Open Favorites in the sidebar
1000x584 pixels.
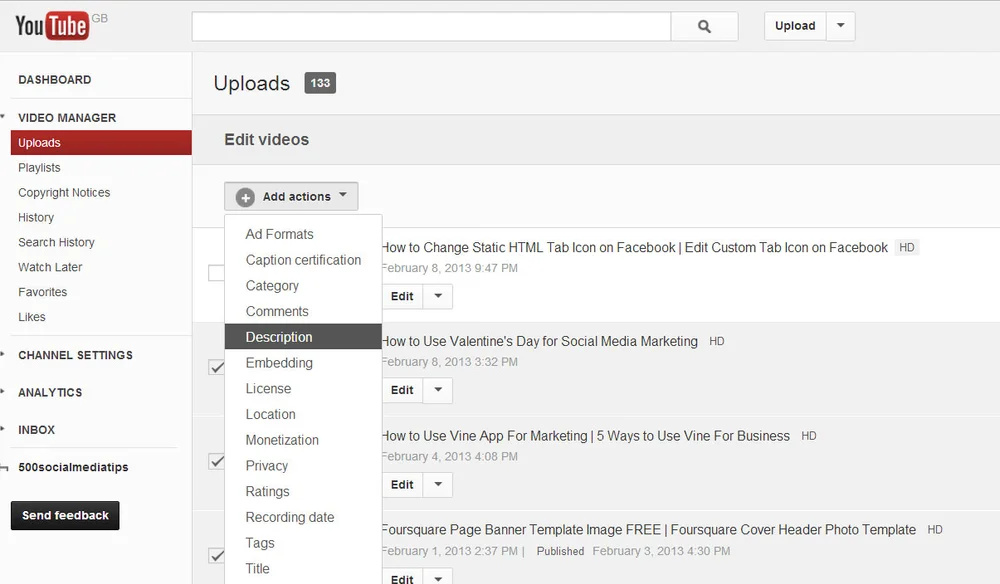[x=43, y=292]
